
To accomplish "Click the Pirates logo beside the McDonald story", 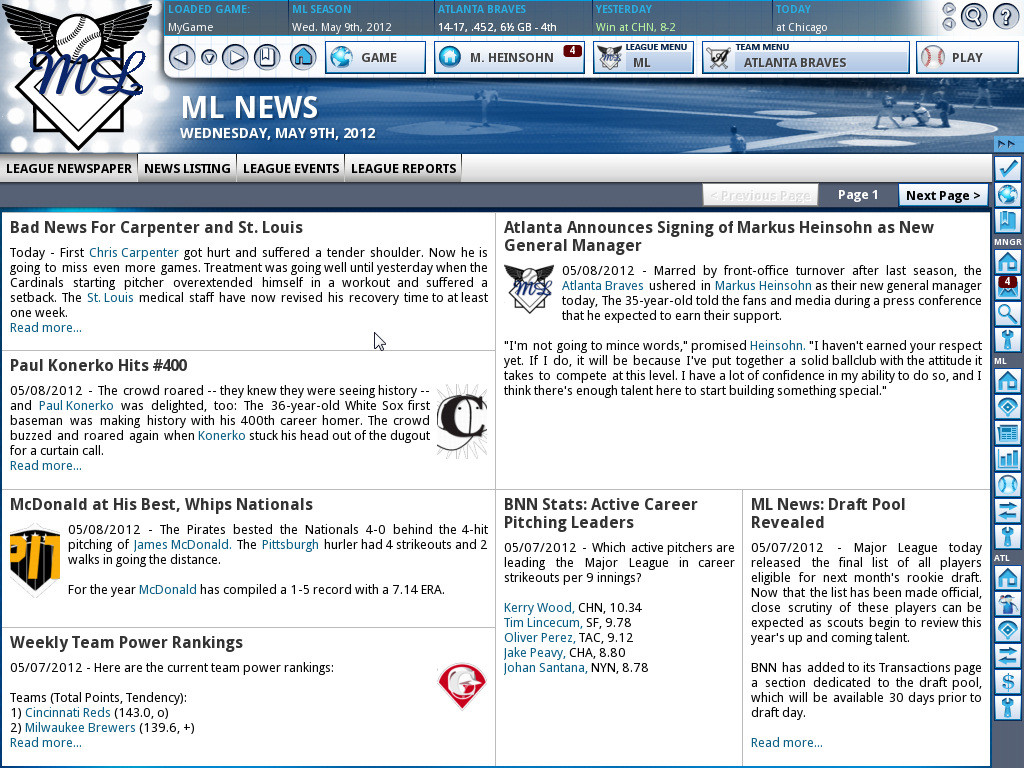I will (35, 560).
